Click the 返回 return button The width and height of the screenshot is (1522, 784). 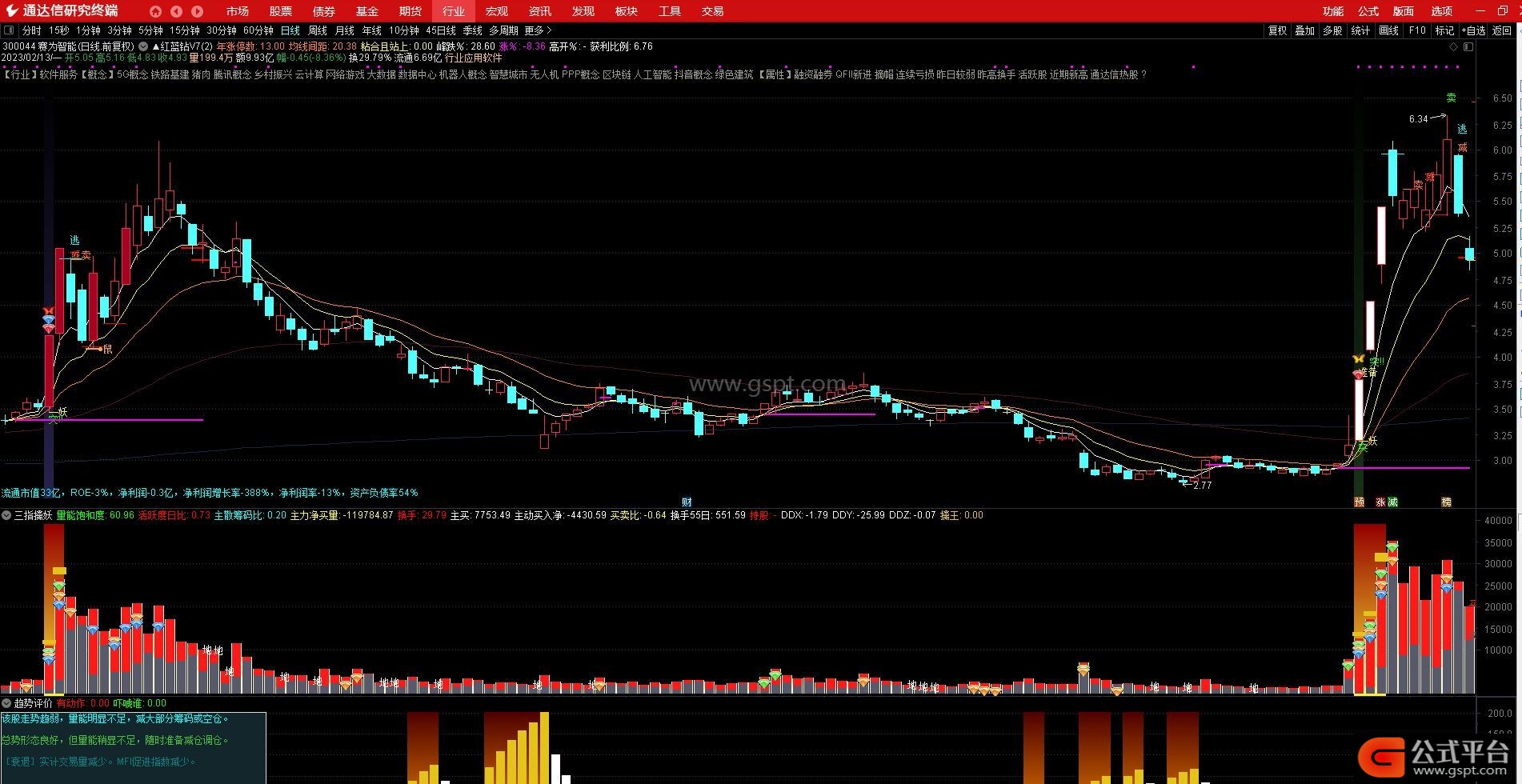[1502, 30]
